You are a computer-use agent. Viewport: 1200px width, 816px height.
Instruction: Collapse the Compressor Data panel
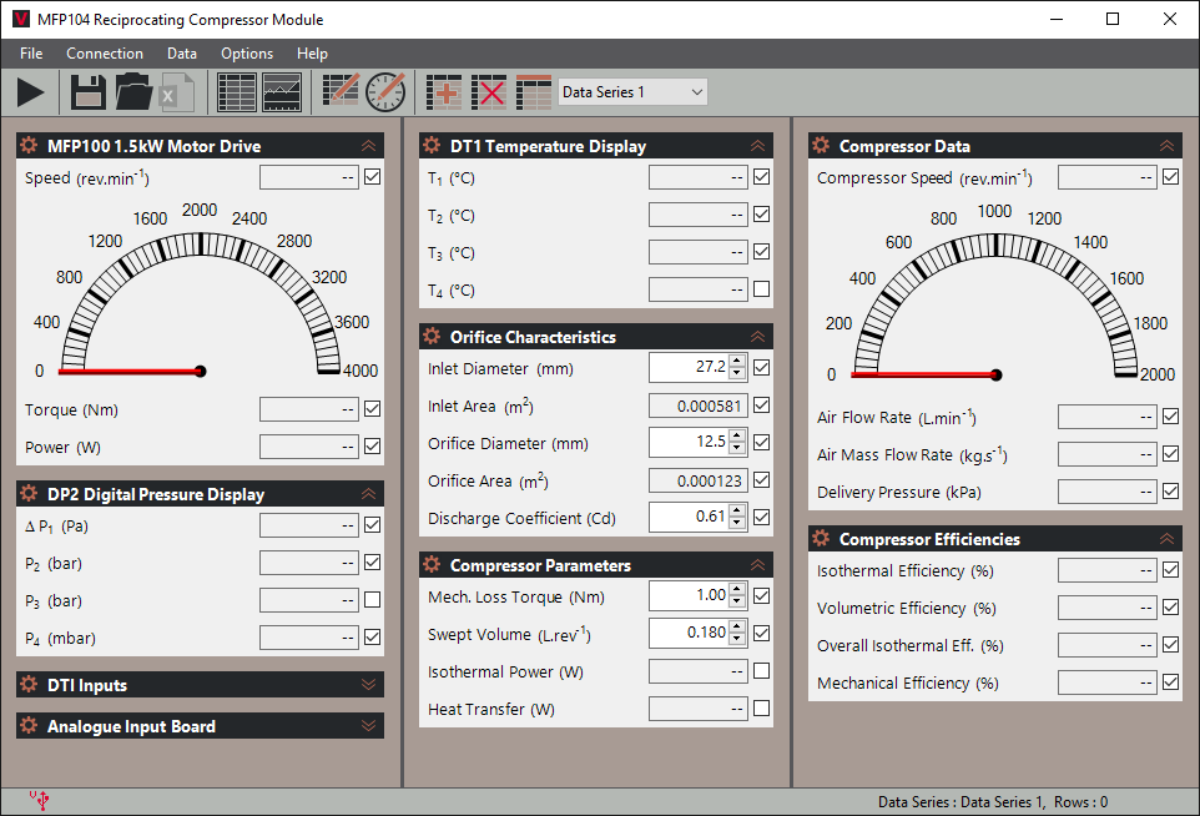pos(1168,145)
